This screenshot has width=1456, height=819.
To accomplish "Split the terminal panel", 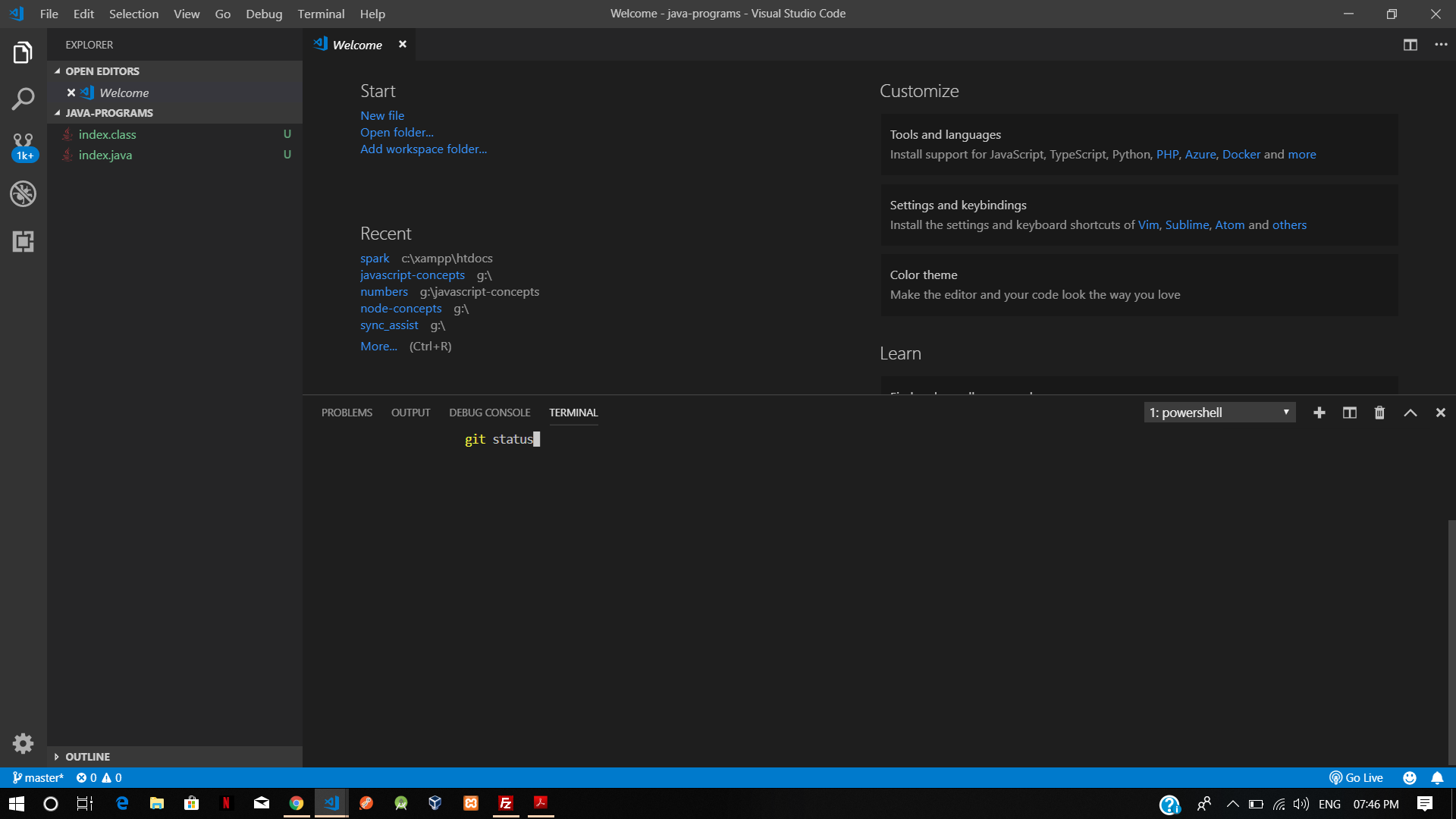I will coord(1350,413).
